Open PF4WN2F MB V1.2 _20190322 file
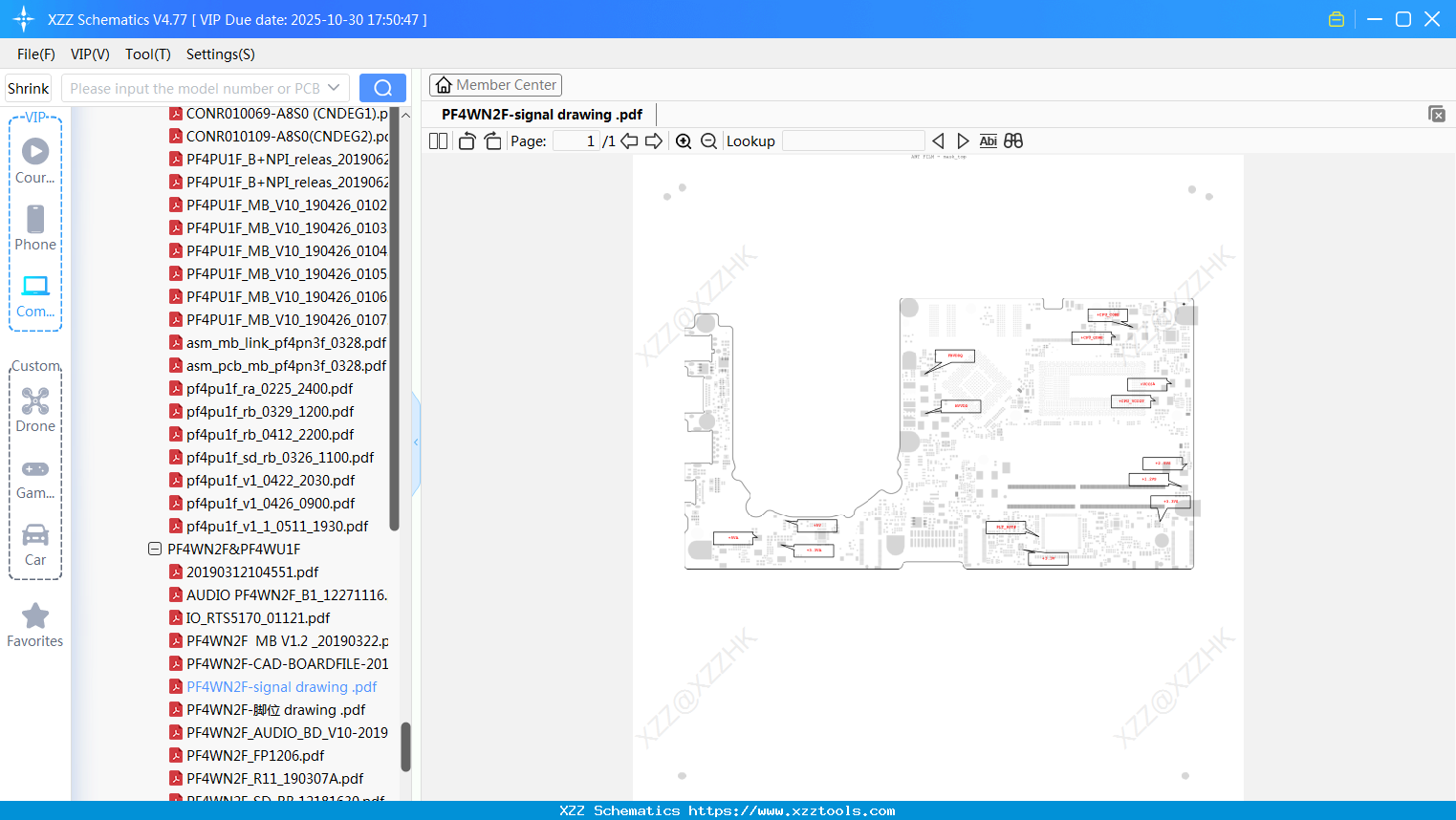Image resolution: width=1456 pixels, height=820 pixels. 278,641
